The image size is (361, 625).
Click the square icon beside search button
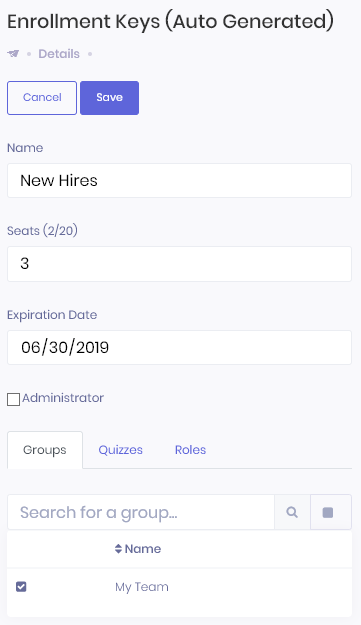click(x=328, y=512)
